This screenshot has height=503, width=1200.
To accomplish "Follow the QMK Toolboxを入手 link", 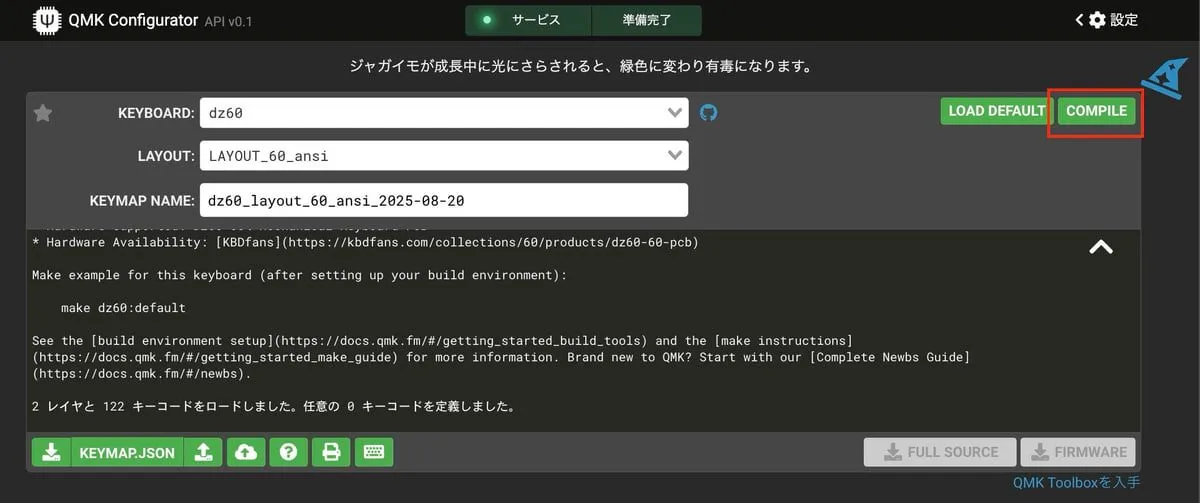I will point(1076,483).
